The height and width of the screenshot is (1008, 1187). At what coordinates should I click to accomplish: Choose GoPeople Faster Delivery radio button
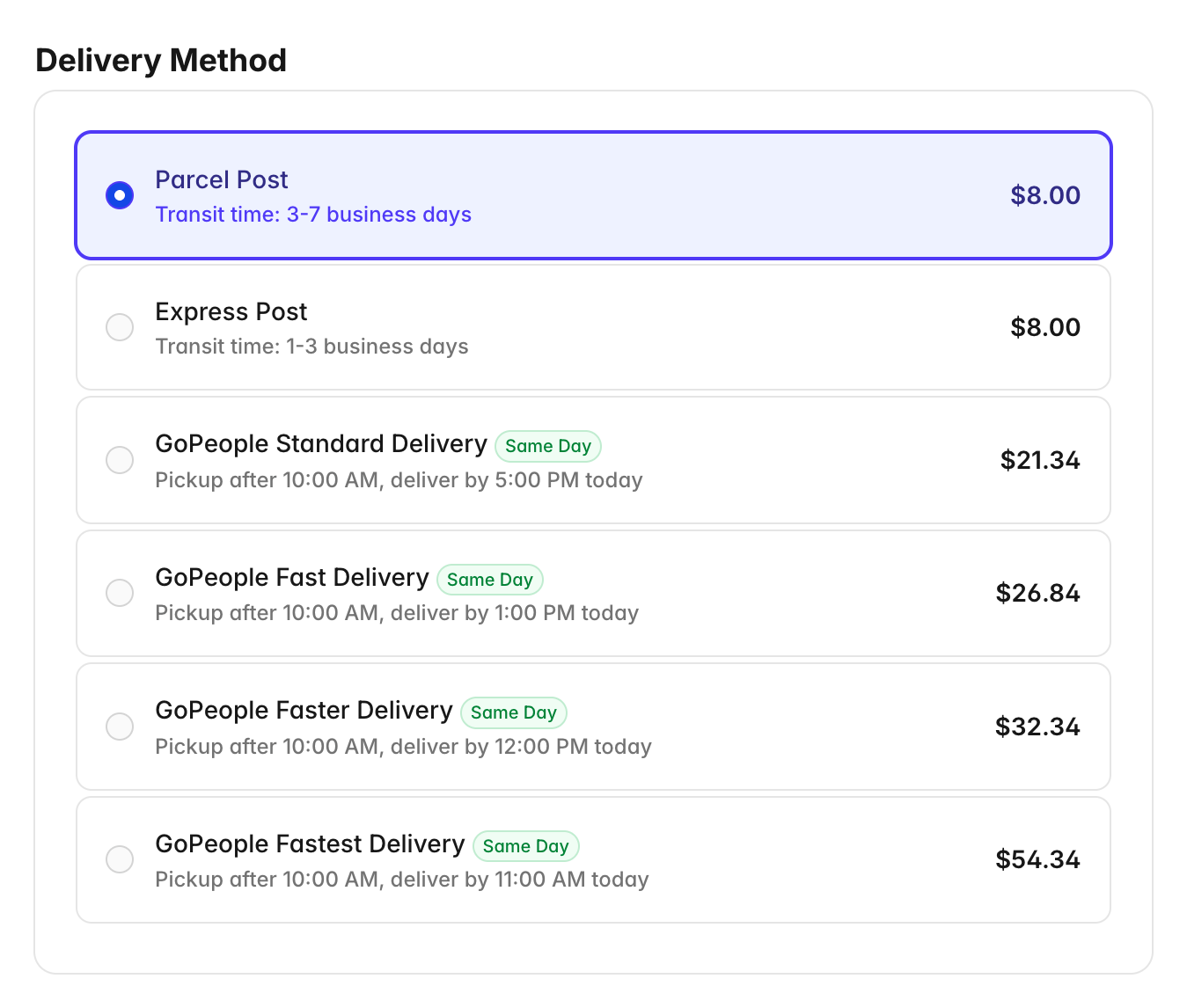point(120,727)
